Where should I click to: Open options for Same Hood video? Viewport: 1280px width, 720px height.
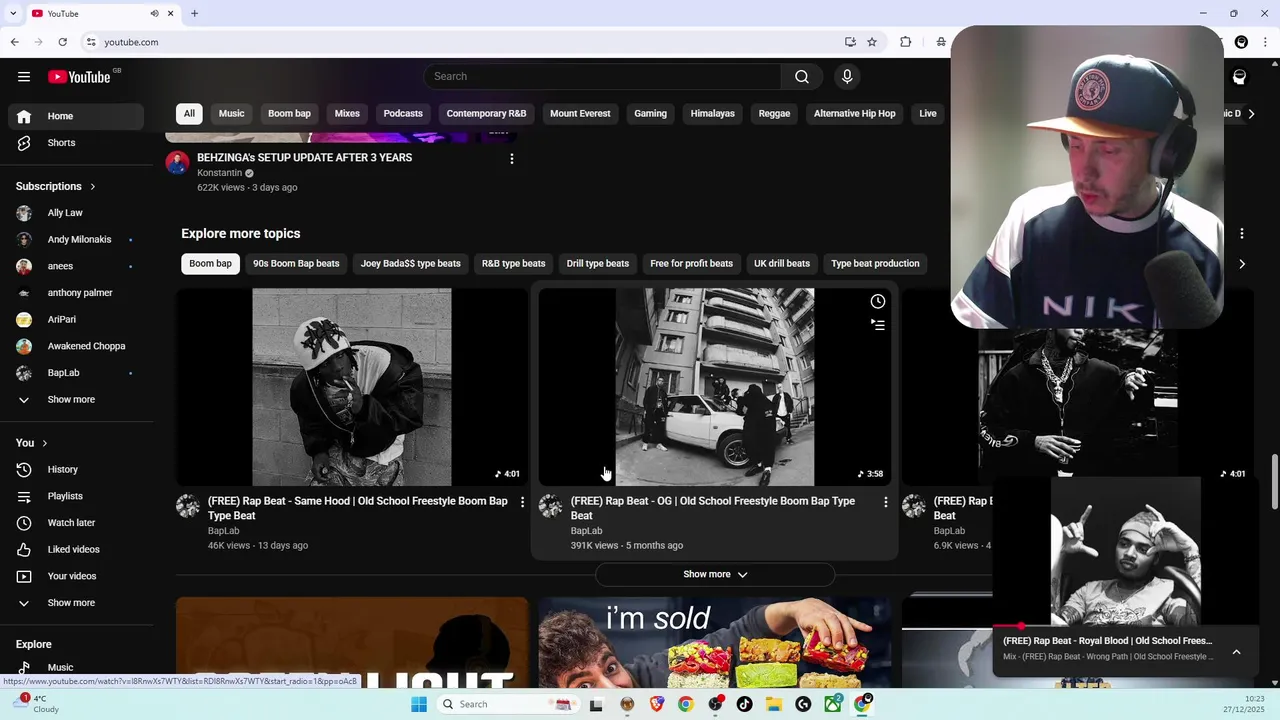tap(522, 502)
